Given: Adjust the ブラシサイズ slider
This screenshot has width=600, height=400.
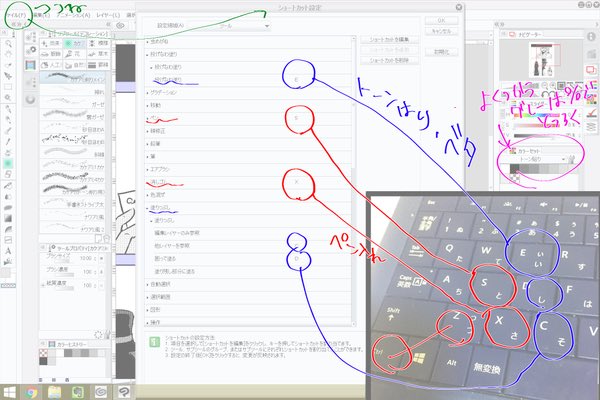Looking at the screenshot, I should (60, 263).
